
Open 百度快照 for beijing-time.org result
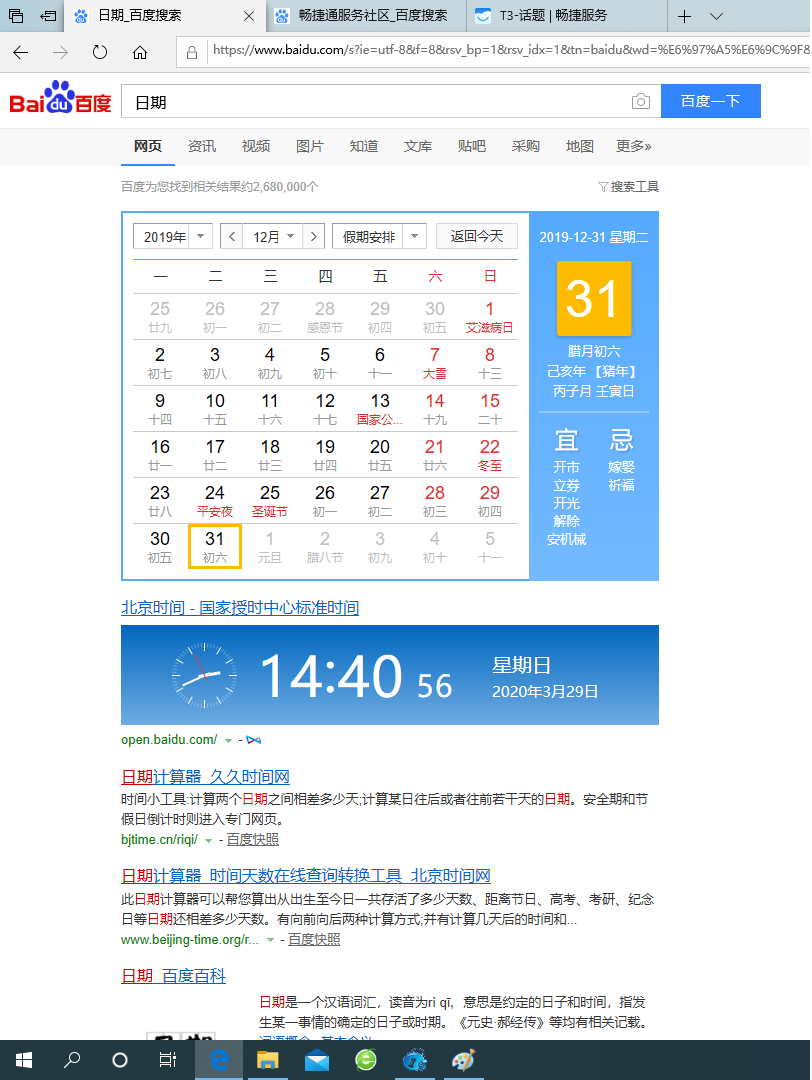pyautogui.click(x=314, y=939)
